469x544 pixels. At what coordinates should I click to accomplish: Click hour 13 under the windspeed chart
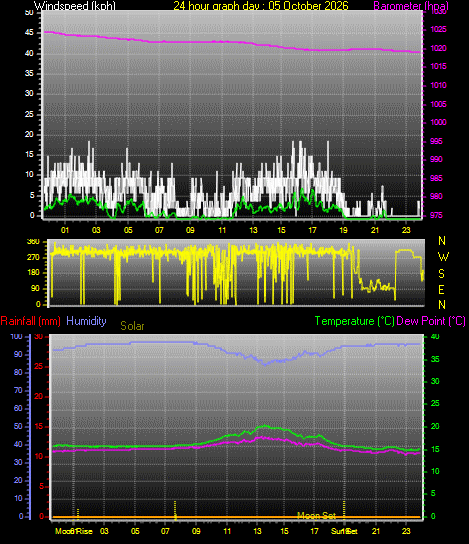[x=253, y=230]
